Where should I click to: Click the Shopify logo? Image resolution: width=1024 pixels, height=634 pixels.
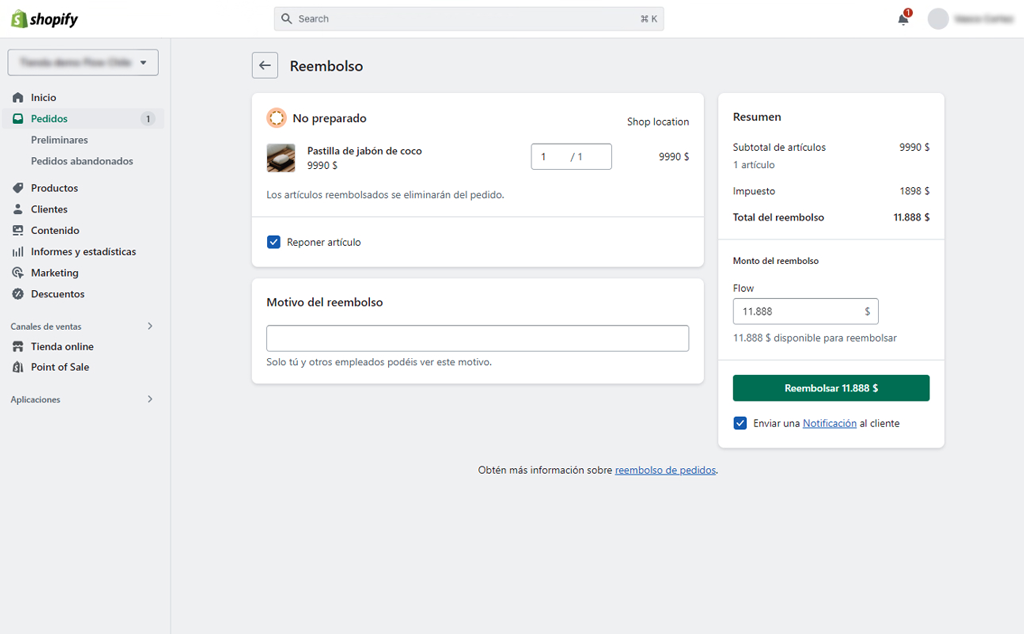(44, 19)
